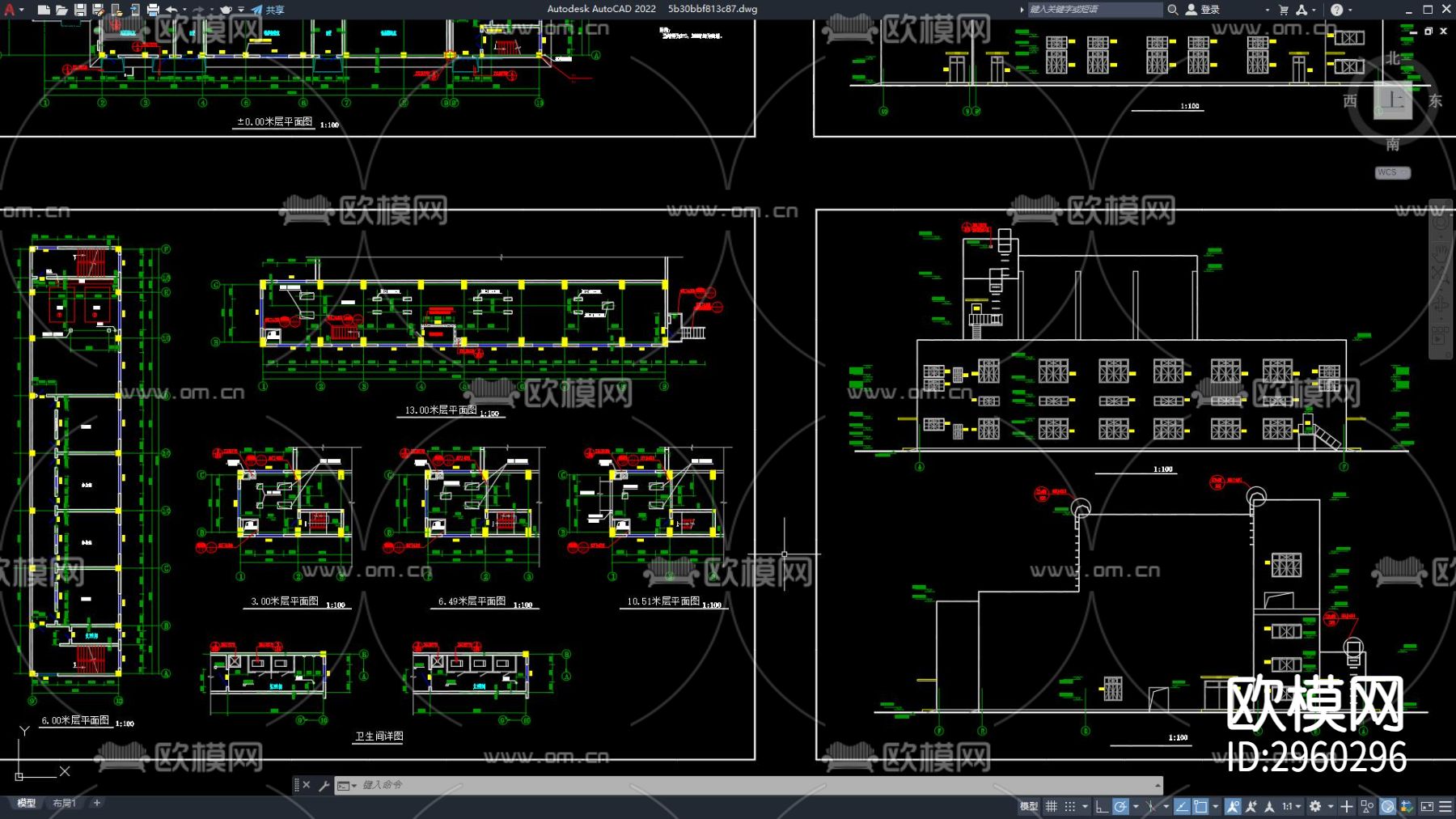The width and height of the screenshot is (1456, 819).
Task: Toggle ortho mode in status bar
Action: pos(1102,806)
